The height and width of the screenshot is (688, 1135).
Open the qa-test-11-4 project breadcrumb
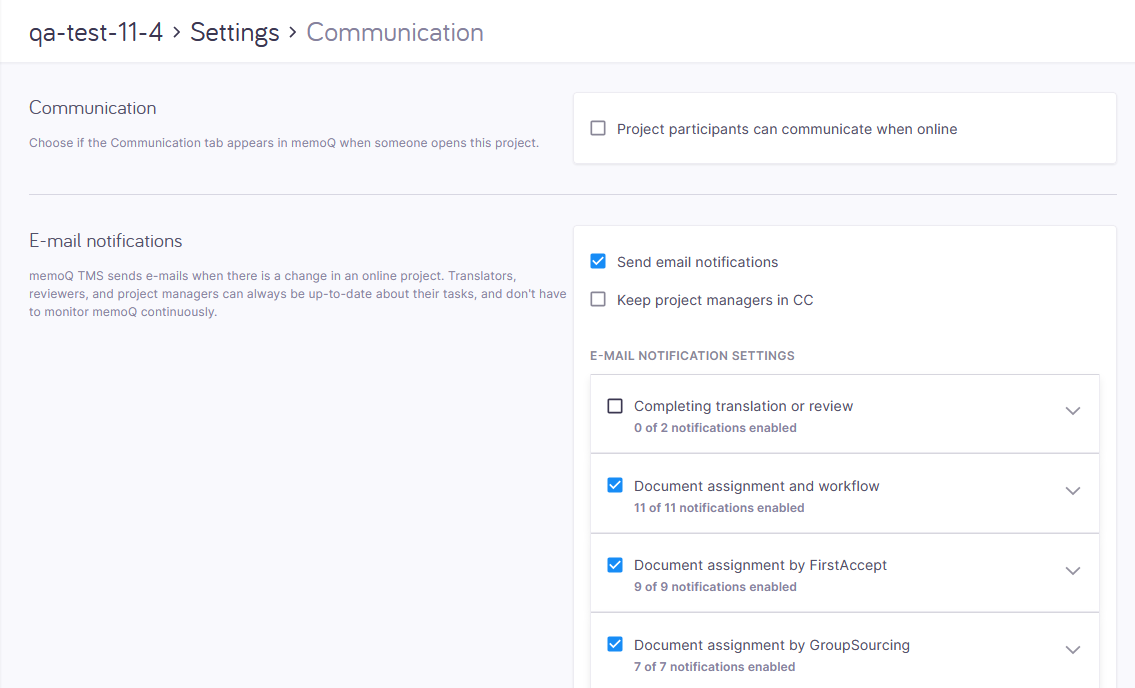(x=96, y=32)
